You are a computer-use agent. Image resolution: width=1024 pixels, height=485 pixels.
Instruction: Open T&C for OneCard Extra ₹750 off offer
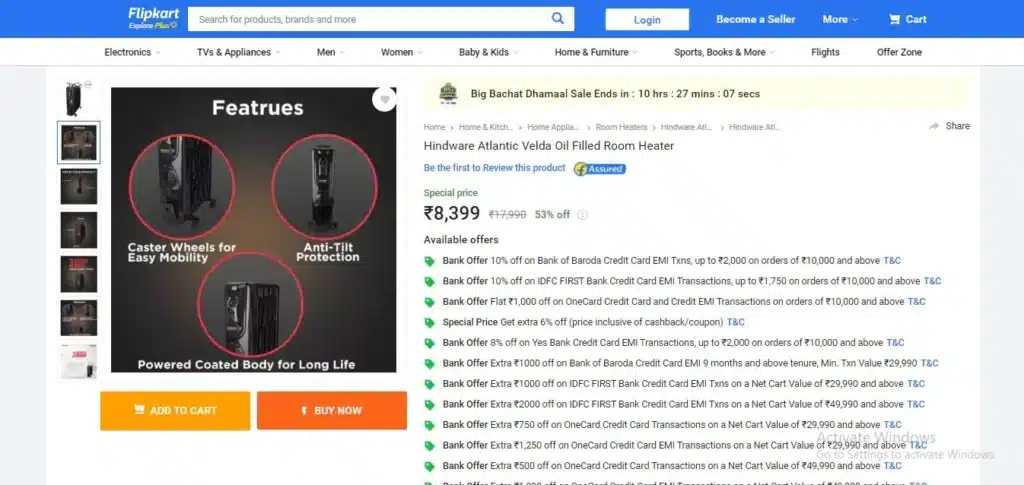coord(893,424)
